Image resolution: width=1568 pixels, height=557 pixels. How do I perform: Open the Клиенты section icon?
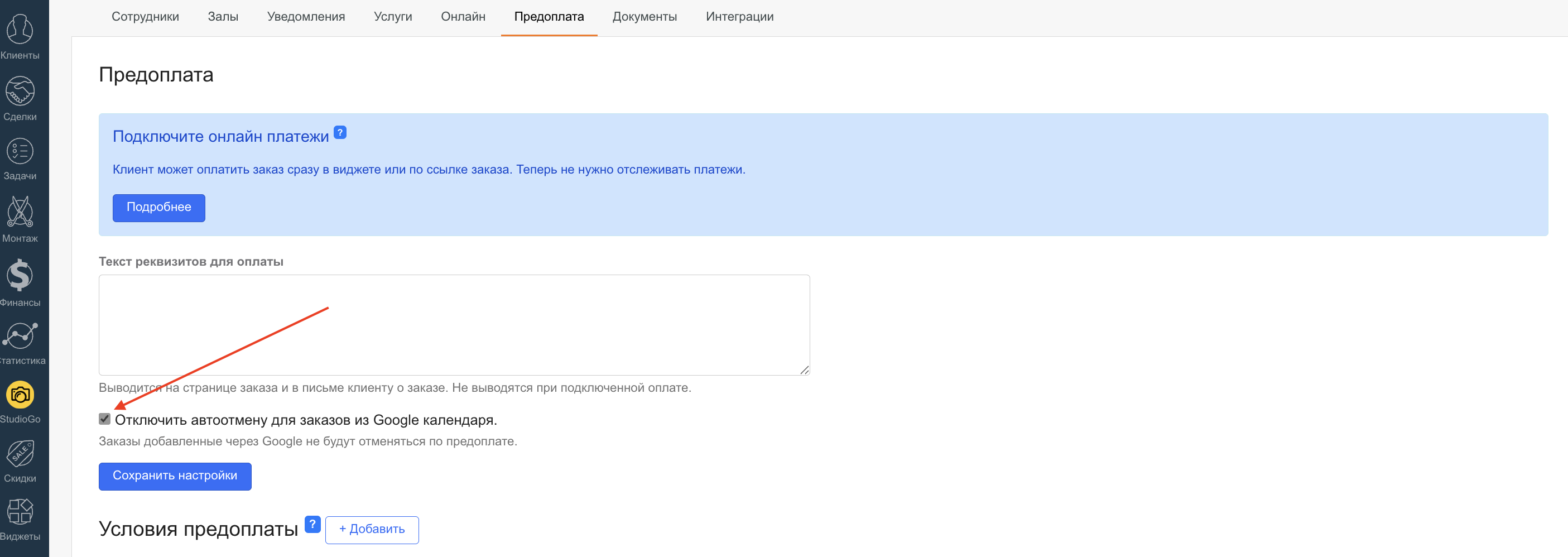[20, 28]
